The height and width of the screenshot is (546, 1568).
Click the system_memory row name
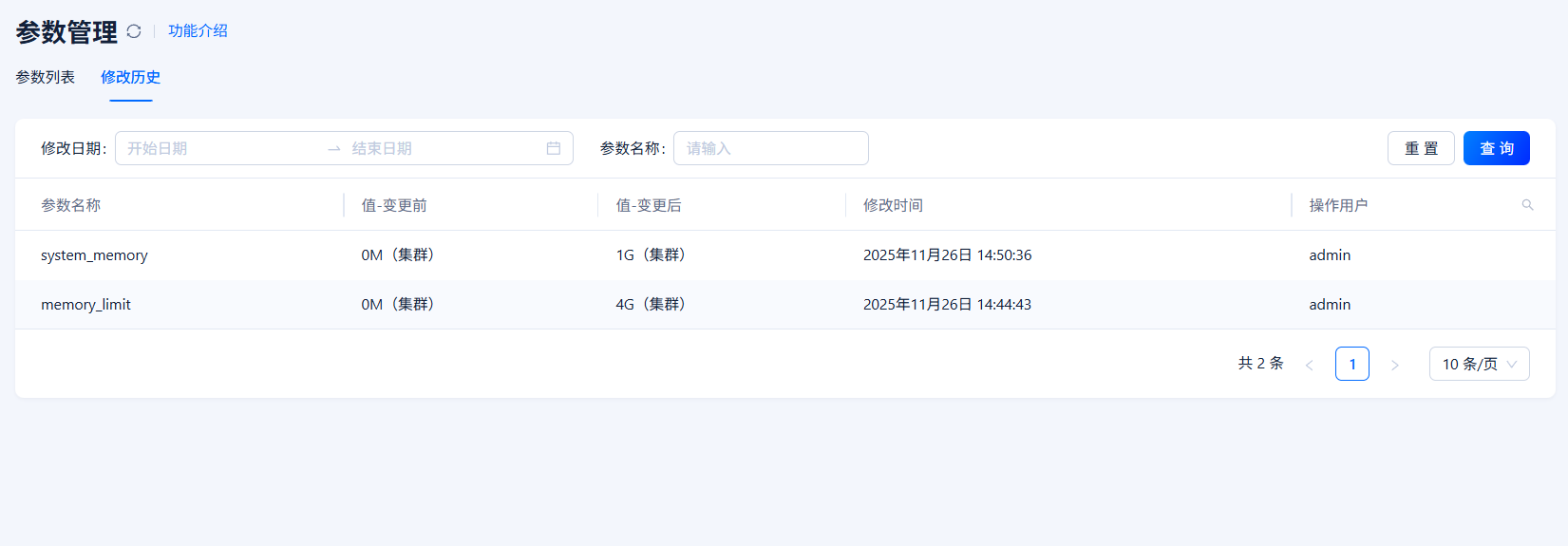tap(94, 255)
